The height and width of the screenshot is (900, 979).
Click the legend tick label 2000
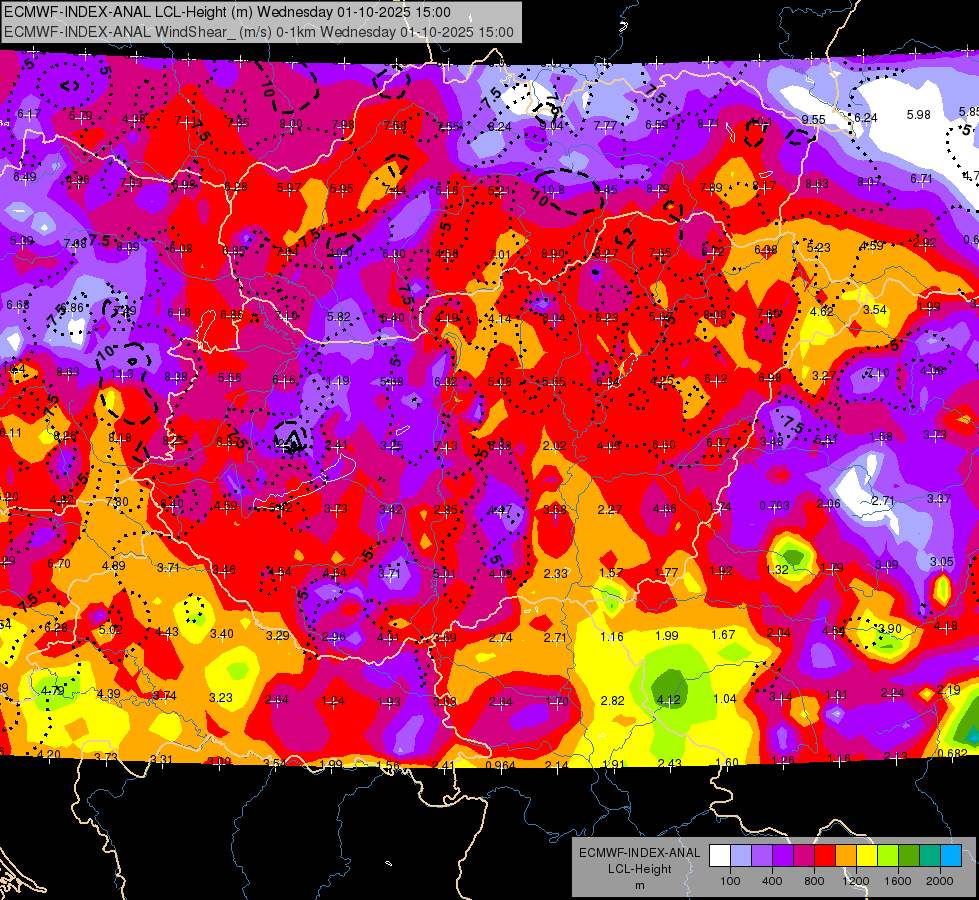(940, 881)
